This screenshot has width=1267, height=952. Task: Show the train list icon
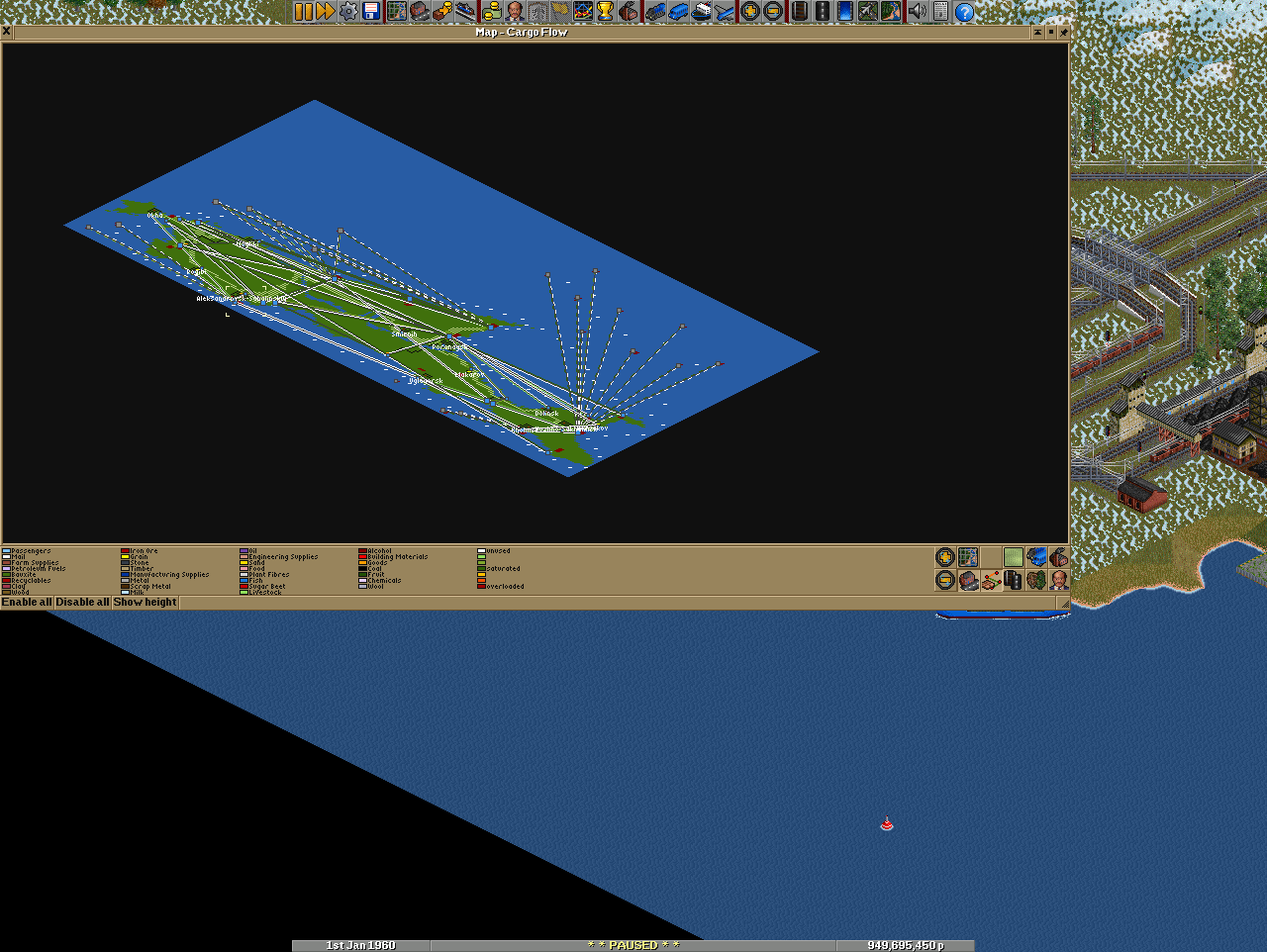coord(655,12)
